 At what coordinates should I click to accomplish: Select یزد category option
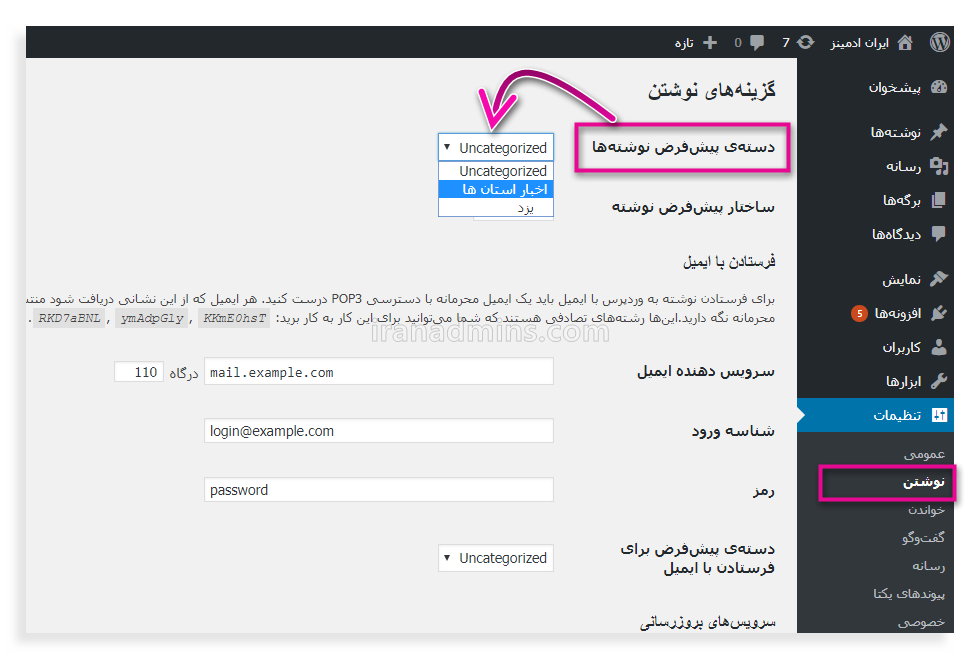coord(496,208)
